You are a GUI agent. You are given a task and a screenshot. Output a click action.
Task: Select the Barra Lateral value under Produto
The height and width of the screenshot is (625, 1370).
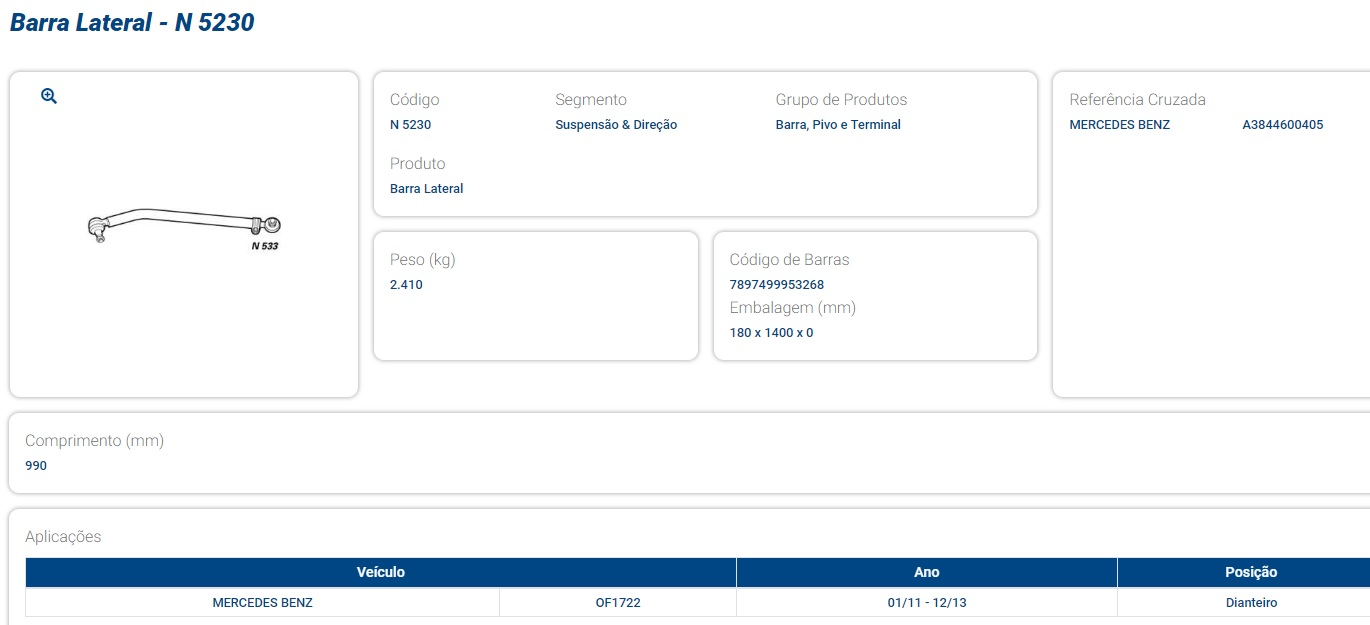pyautogui.click(x=426, y=189)
